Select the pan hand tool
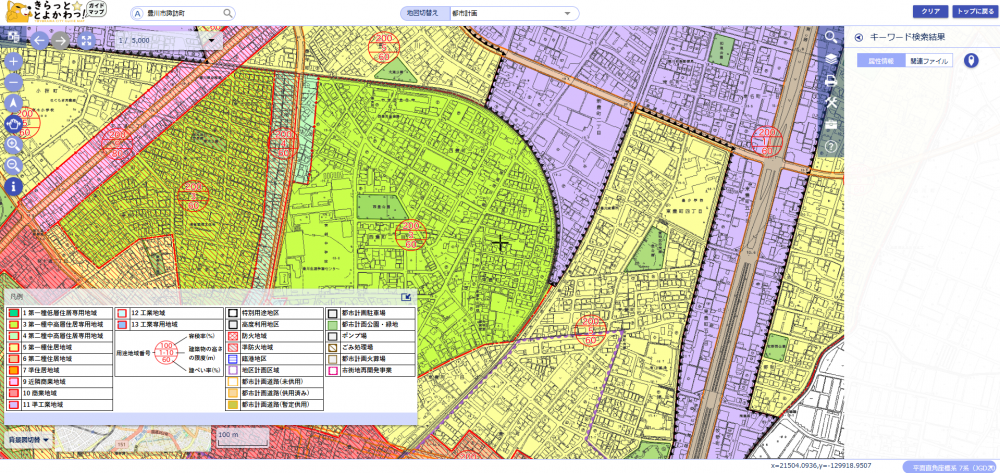This screenshot has height=473, width=1000. tap(14, 124)
